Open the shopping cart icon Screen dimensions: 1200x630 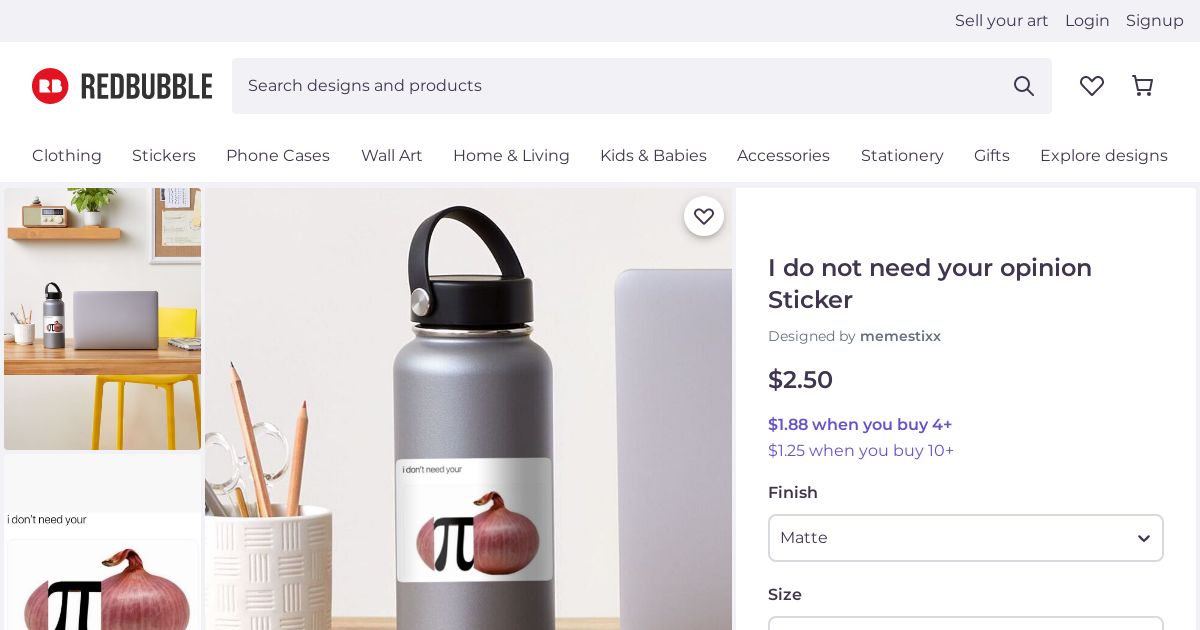pos(1142,86)
